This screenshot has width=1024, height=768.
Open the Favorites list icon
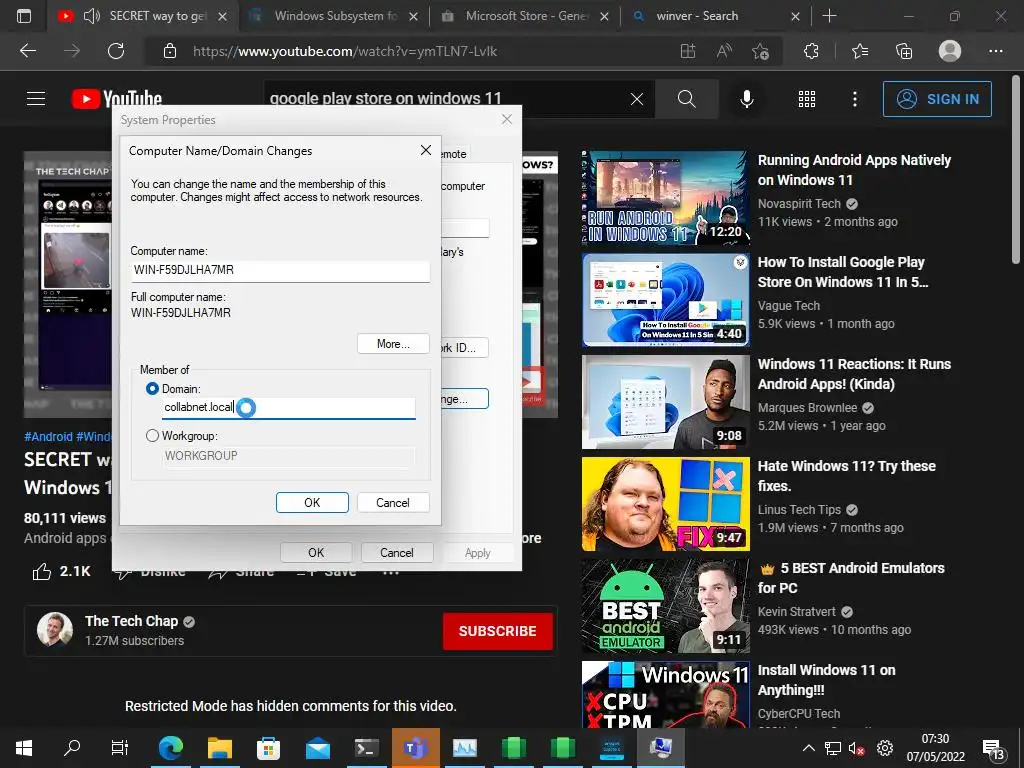pyautogui.click(x=859, y=51)
